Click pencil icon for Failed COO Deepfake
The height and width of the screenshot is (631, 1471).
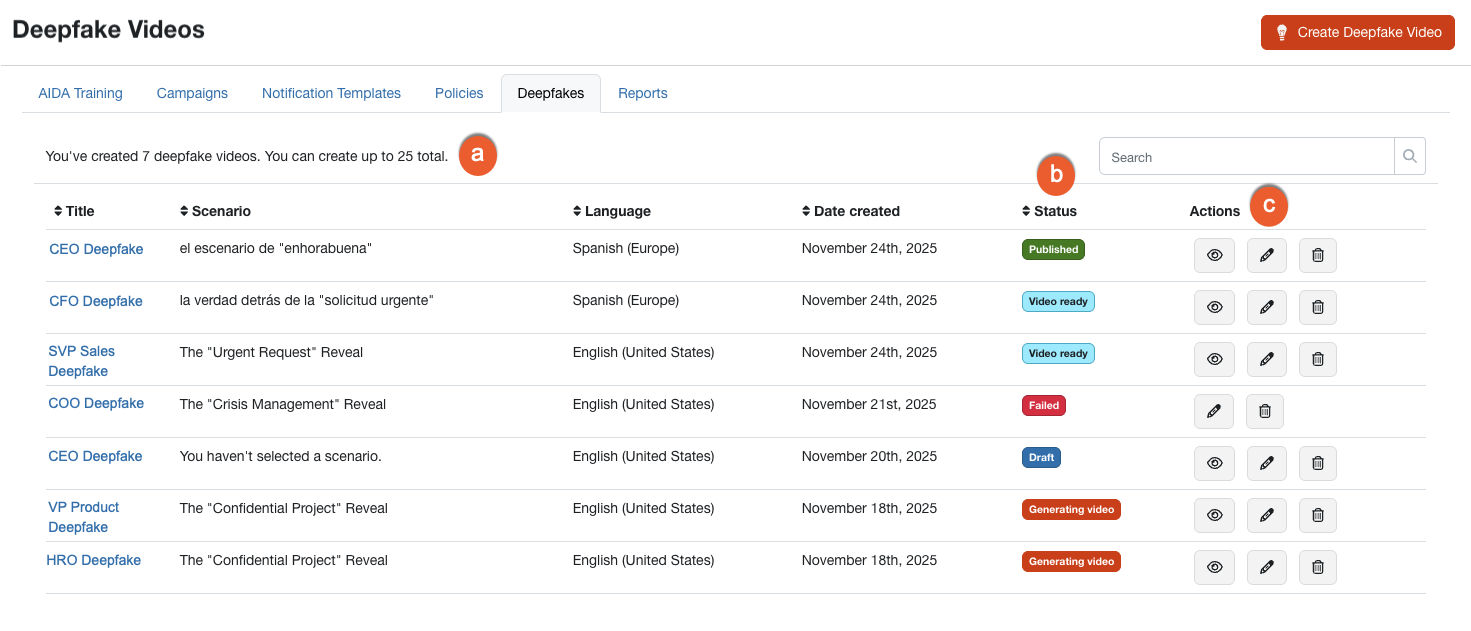pyautogui.click(x=1214, y=411)
